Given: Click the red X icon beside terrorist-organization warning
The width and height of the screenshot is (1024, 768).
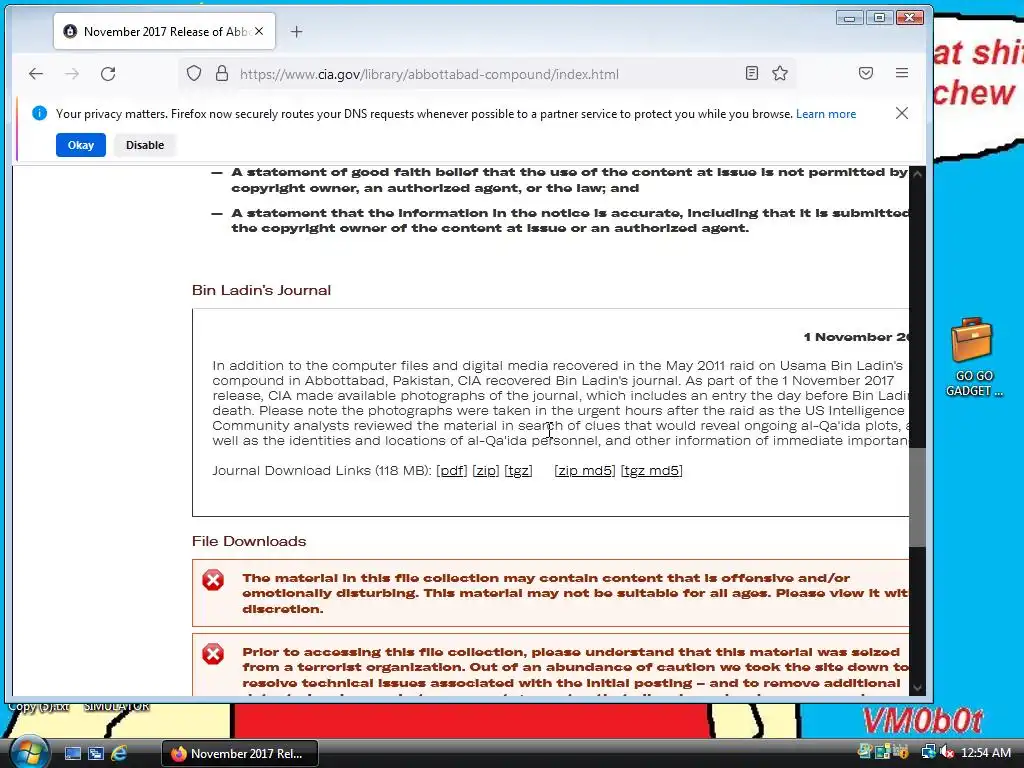Looking at the screenshot, I should point(213,654).
